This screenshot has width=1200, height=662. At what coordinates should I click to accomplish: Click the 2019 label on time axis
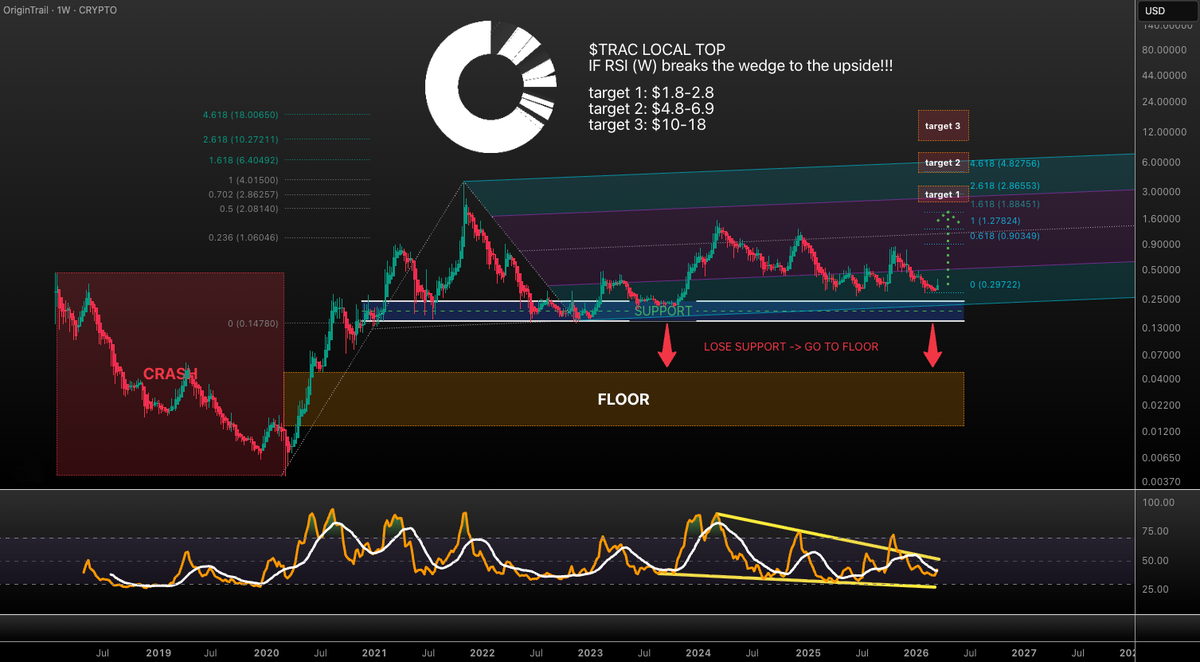158,652
